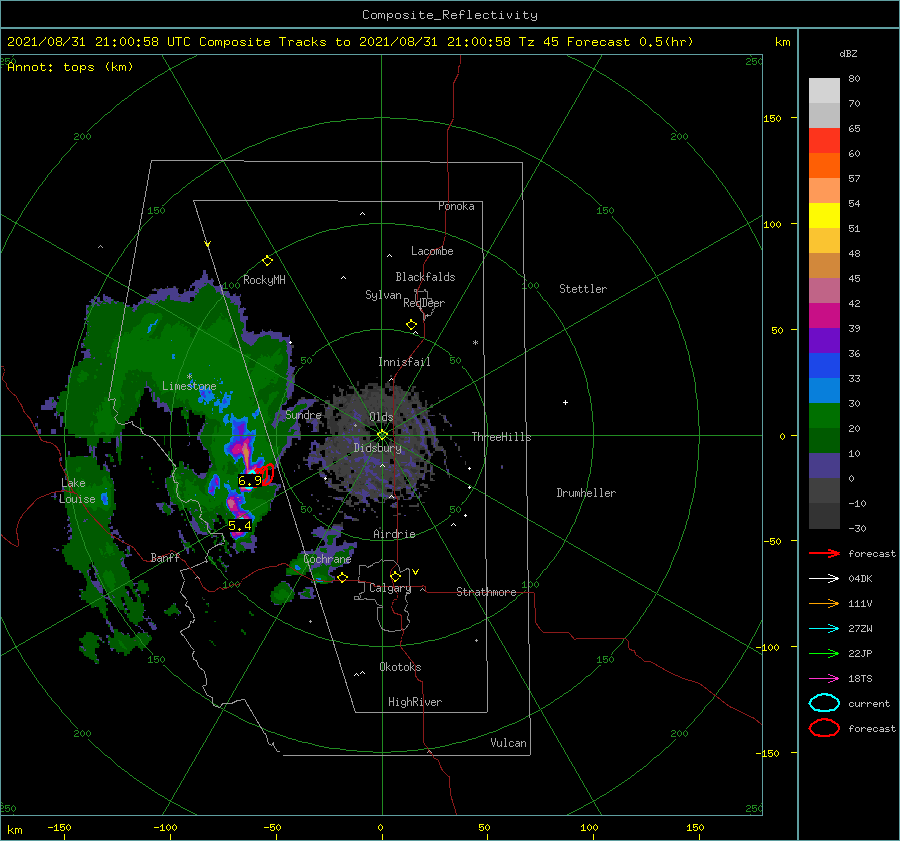Pick the purple 39-36 dBZ swatch
900x841 pixels.
pos(824,341)
